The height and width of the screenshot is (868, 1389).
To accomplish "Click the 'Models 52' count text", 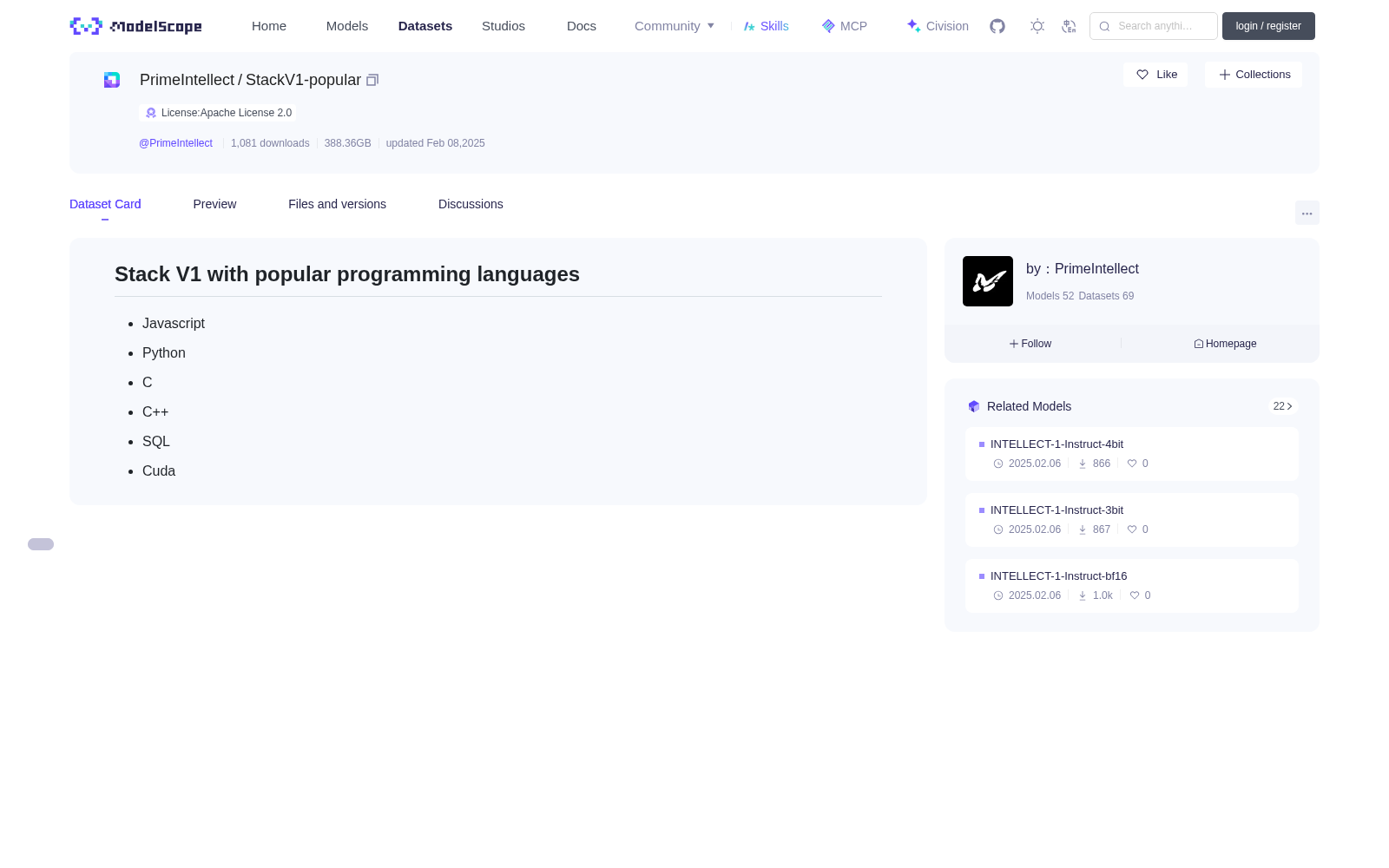I will click(1050, 296).
